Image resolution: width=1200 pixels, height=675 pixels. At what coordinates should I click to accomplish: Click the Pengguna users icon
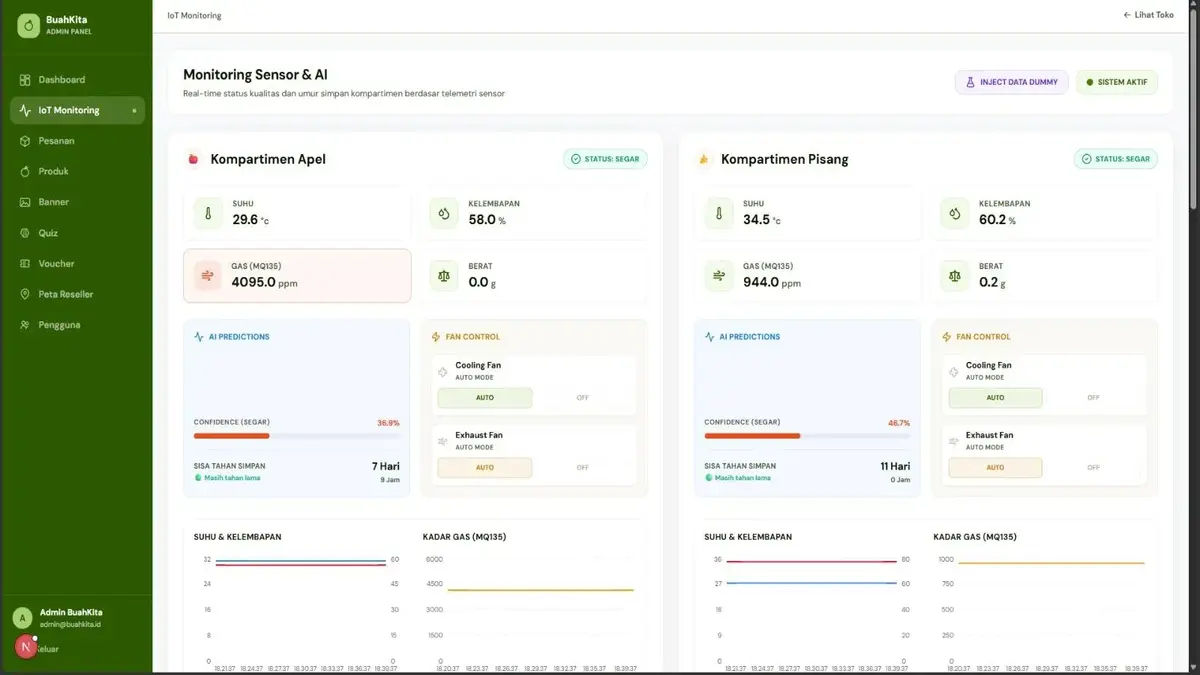point(26,325)
